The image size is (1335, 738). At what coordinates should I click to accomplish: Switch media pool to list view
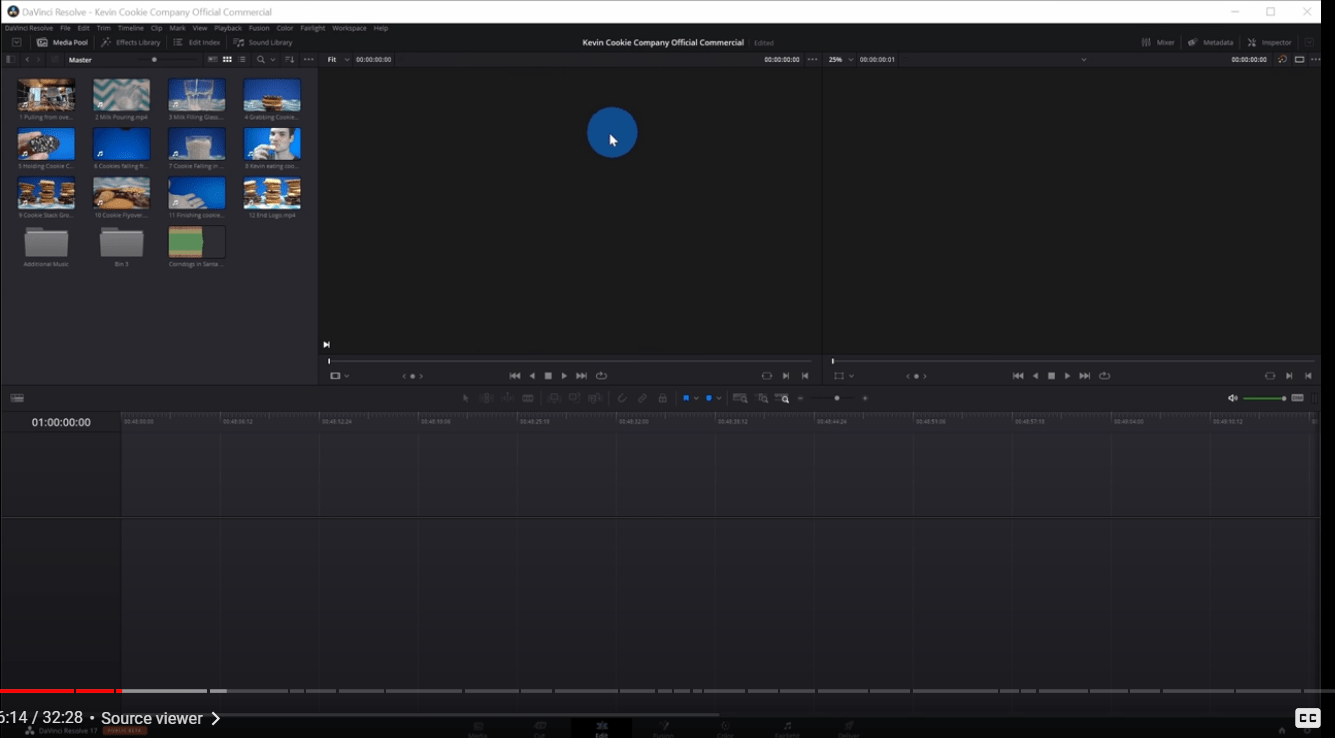pyautogui.click(x=242, y=60)
